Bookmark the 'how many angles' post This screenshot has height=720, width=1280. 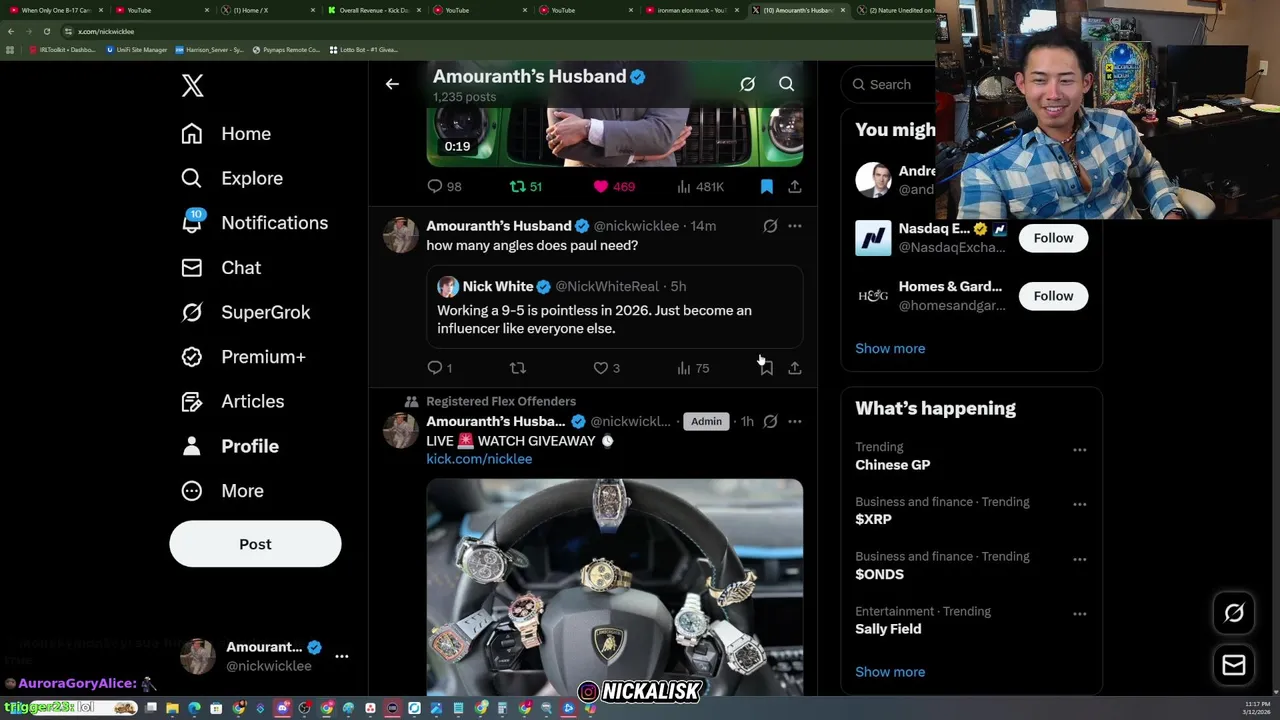coord(766,368)
